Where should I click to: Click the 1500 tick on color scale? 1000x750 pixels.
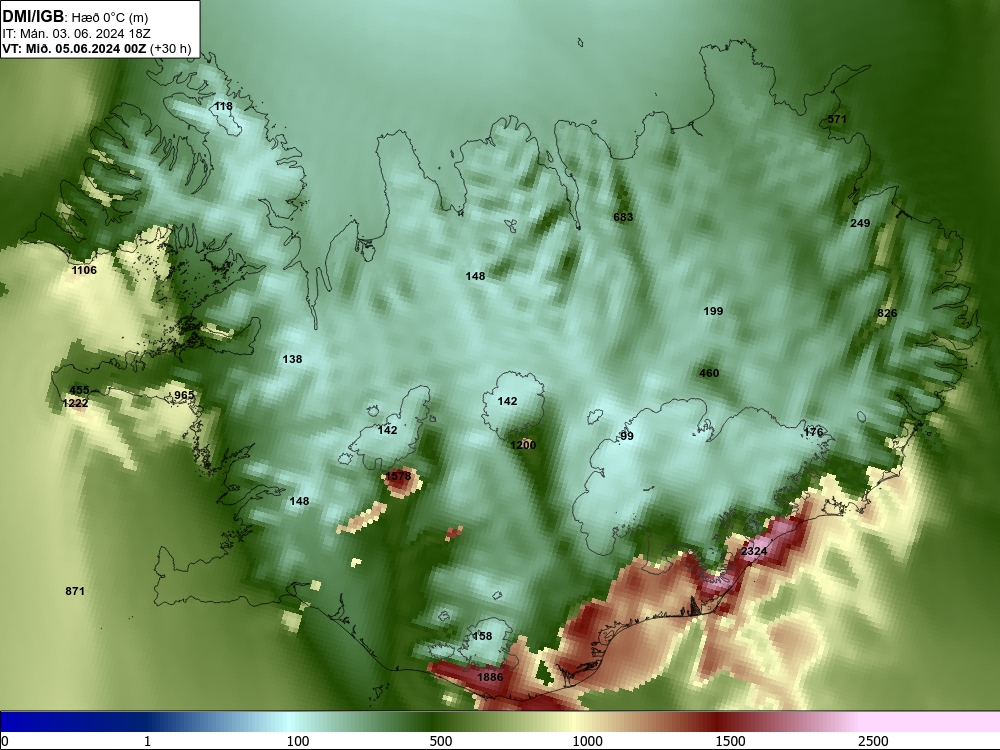click(730, 741)
